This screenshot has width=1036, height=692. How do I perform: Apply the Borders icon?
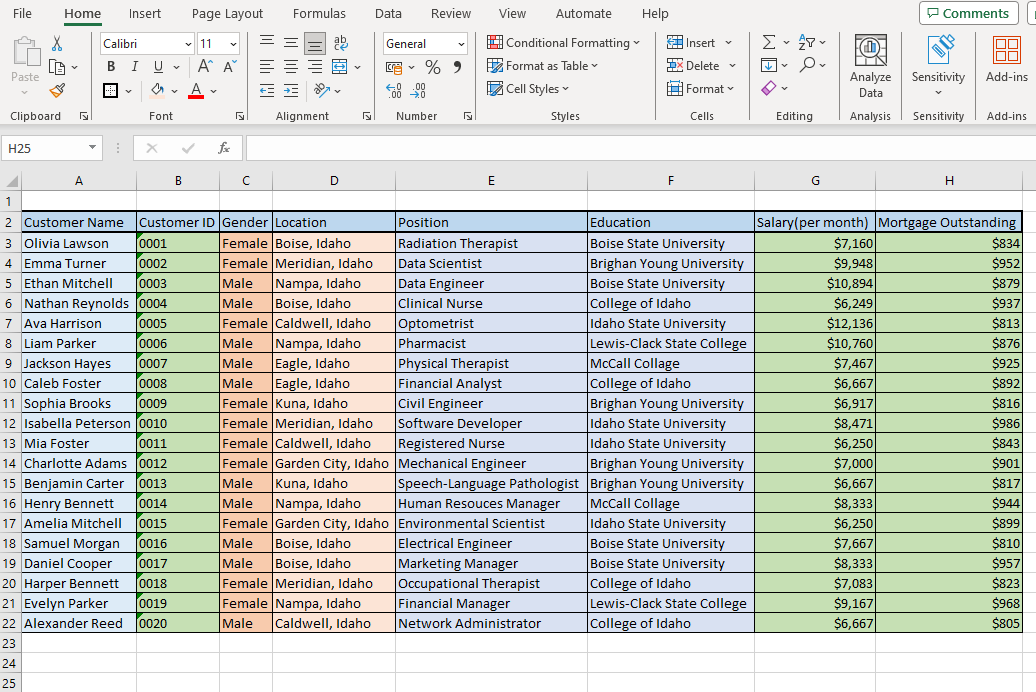[x=111, y=91]
